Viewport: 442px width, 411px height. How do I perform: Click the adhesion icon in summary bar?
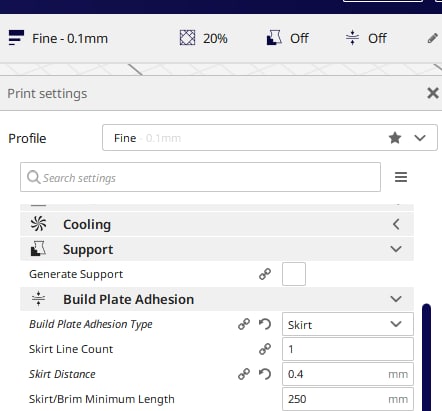(x=352, y=37)
